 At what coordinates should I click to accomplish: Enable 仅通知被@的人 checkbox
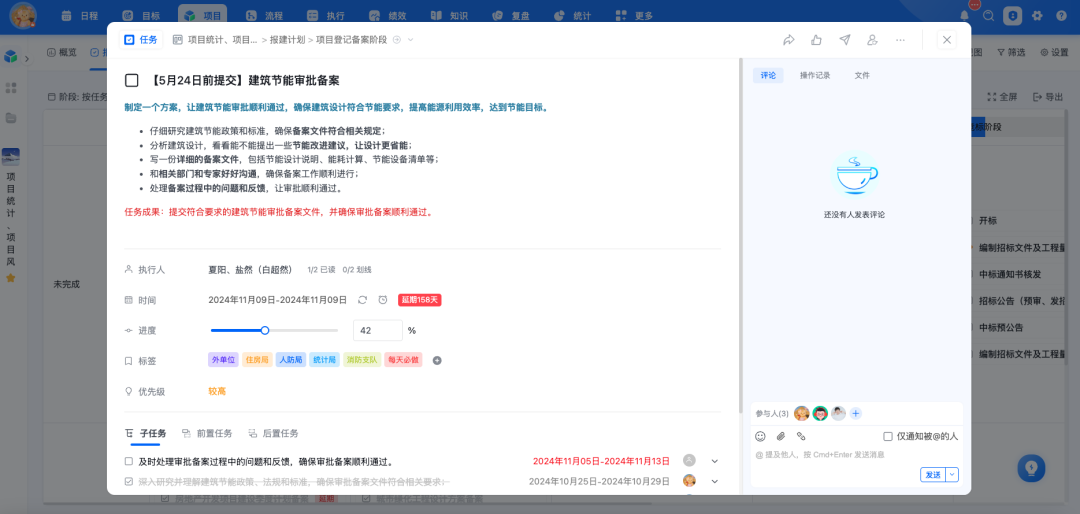pyautogui.click(x=888, y=436)
